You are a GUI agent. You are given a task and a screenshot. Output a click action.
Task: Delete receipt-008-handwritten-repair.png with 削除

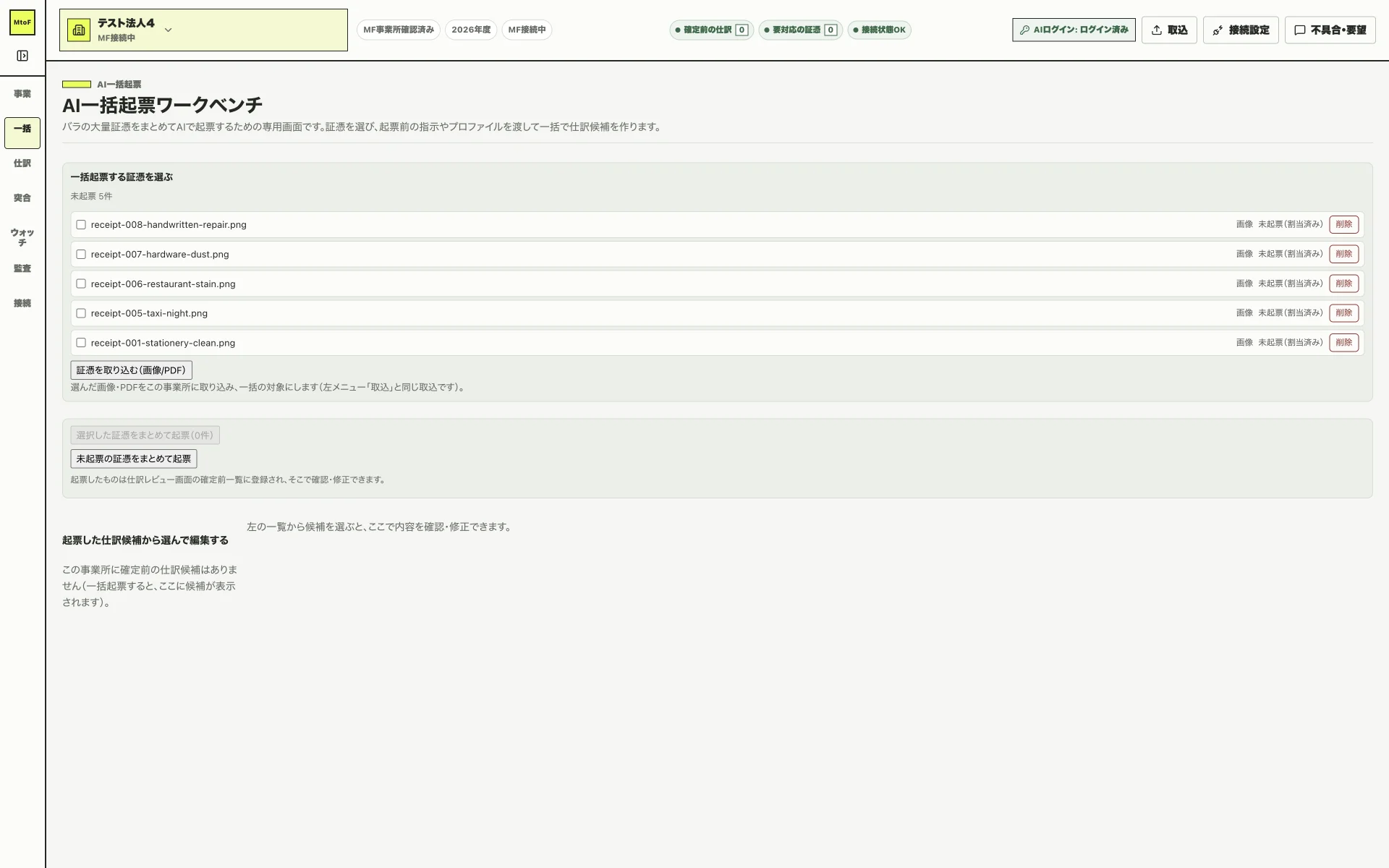pyautogui.click(x=1343, y=224)
